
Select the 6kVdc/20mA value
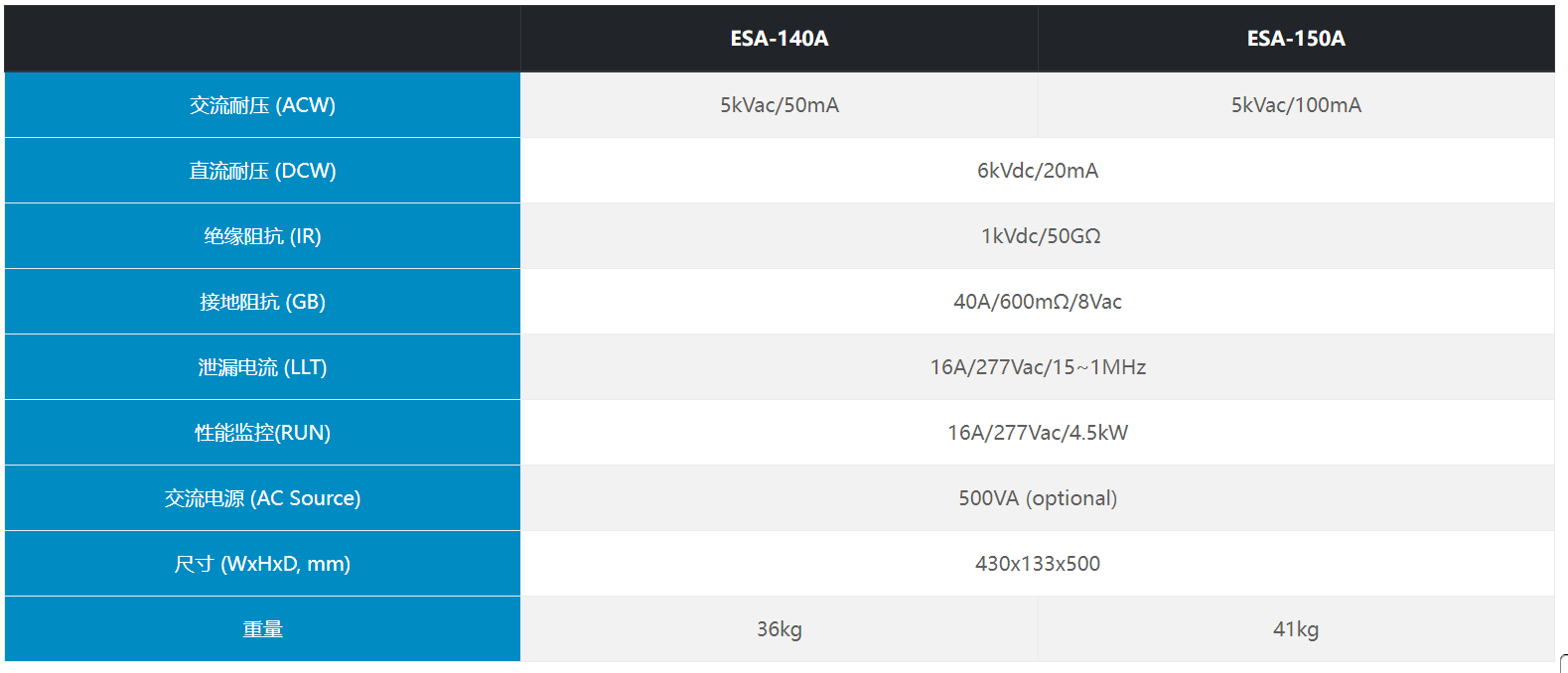pos(1038,171)
